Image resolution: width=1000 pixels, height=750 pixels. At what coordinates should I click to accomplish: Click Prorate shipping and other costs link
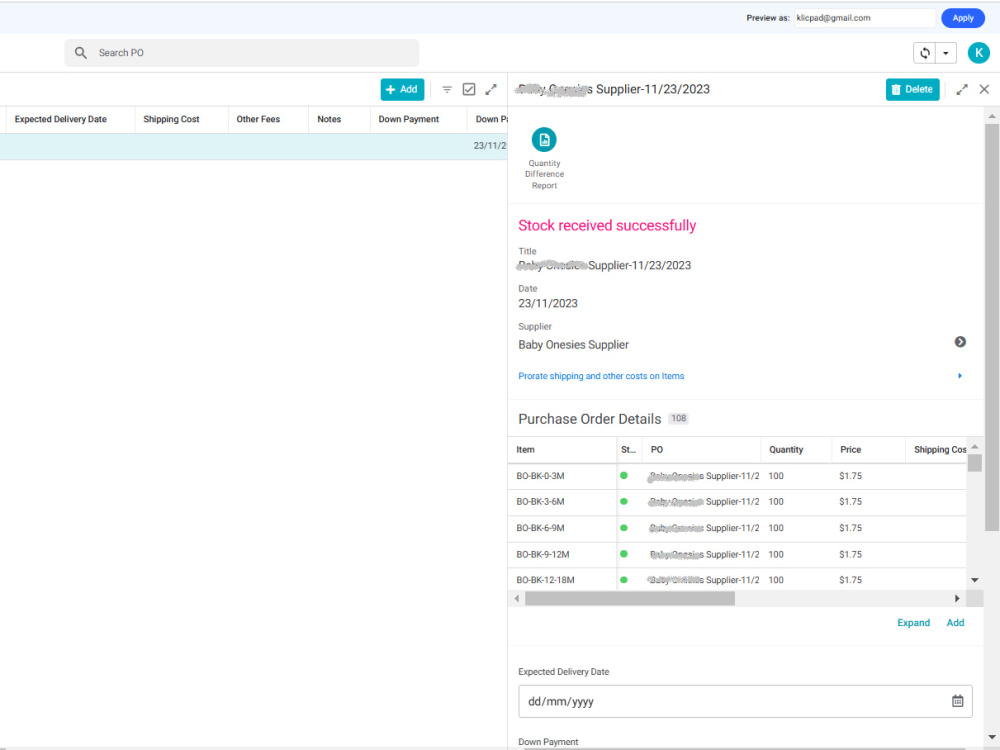tap(601, 376)
